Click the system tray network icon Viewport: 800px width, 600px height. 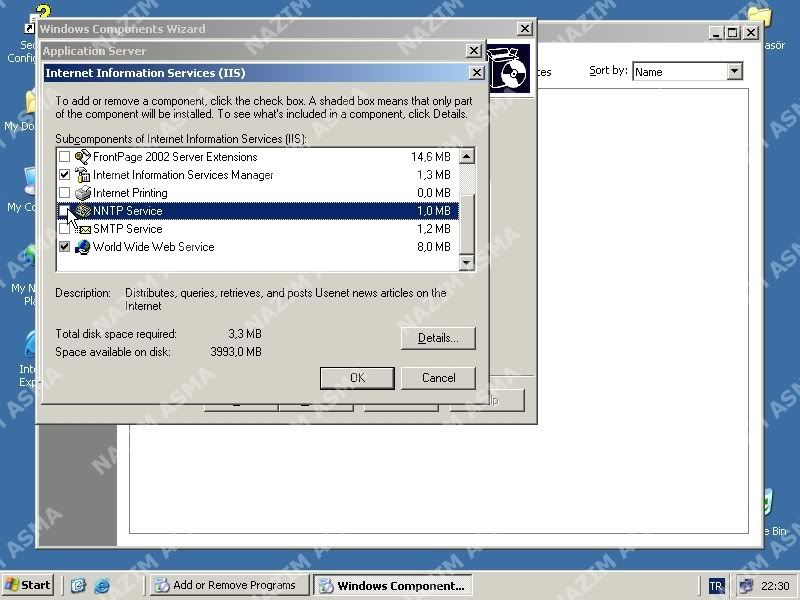coord(746,586)
